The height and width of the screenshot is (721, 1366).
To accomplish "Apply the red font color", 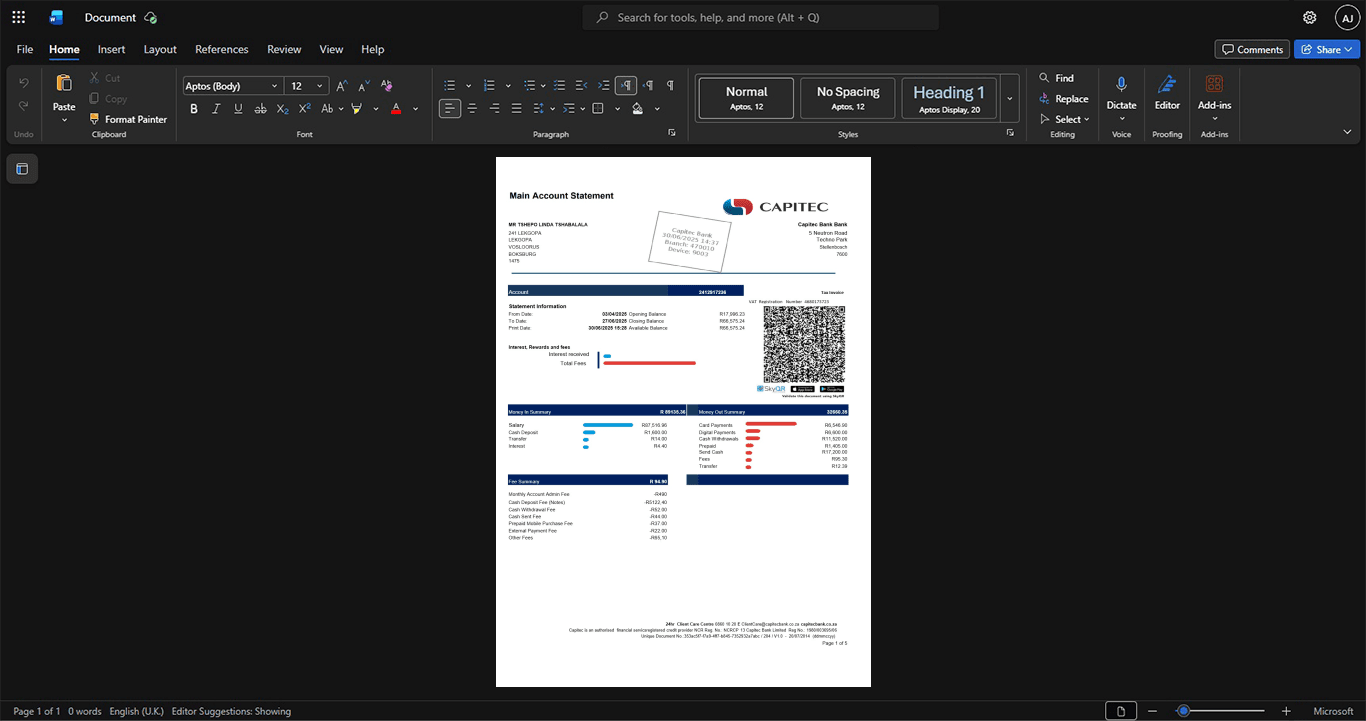I will (396, 108).
